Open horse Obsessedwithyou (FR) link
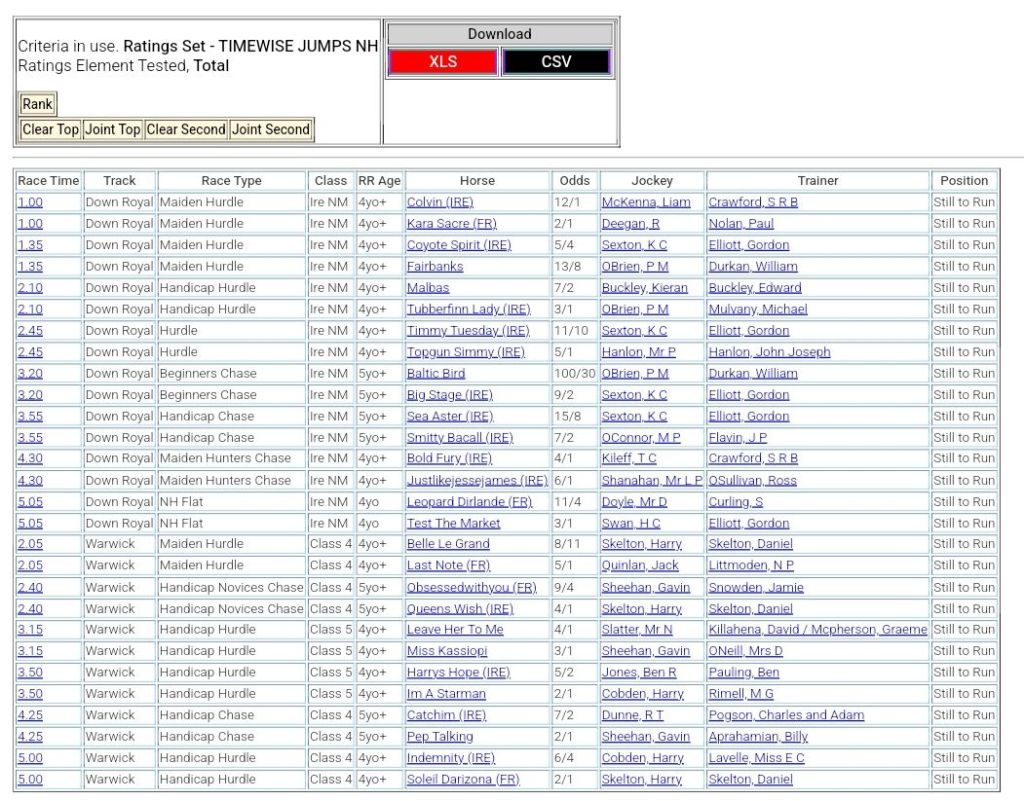The image size is (1024, 801). point(471,587)
